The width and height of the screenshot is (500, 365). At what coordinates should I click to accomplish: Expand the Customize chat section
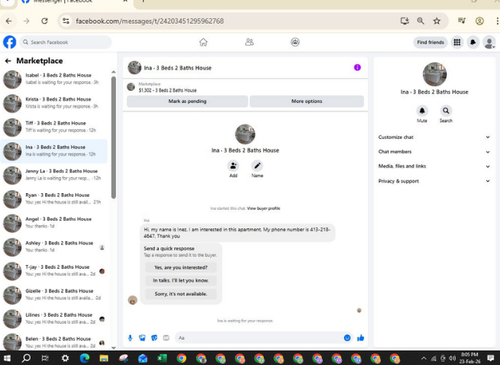coord(434,137)
